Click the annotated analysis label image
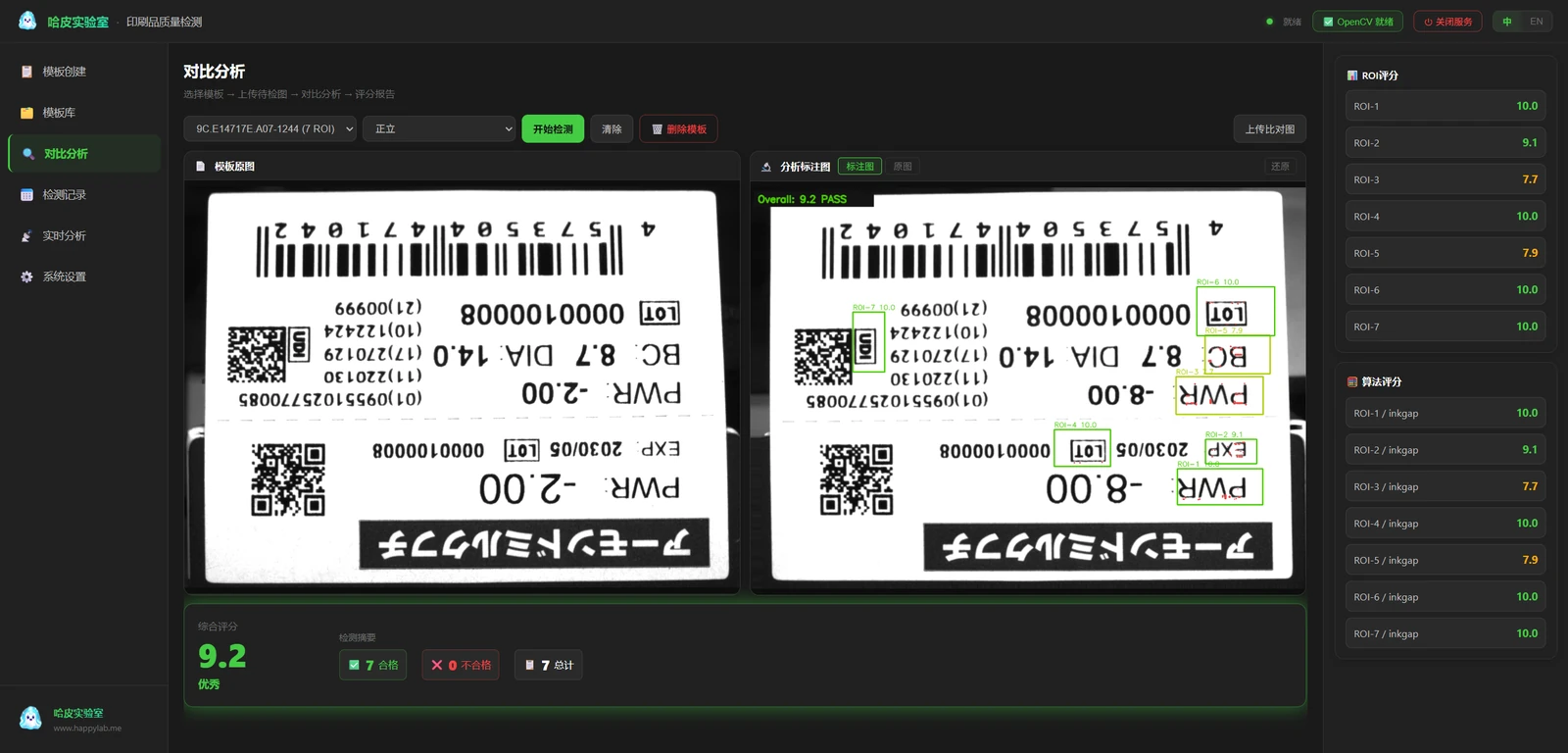The height and width of the screenshot is (753, 1568). 1027,389
